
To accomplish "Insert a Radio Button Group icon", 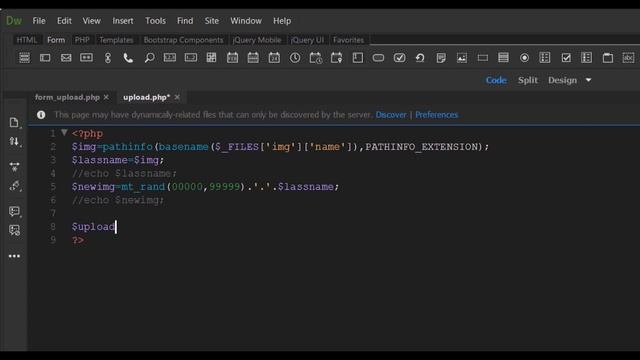I will click(x=545, y=58).
